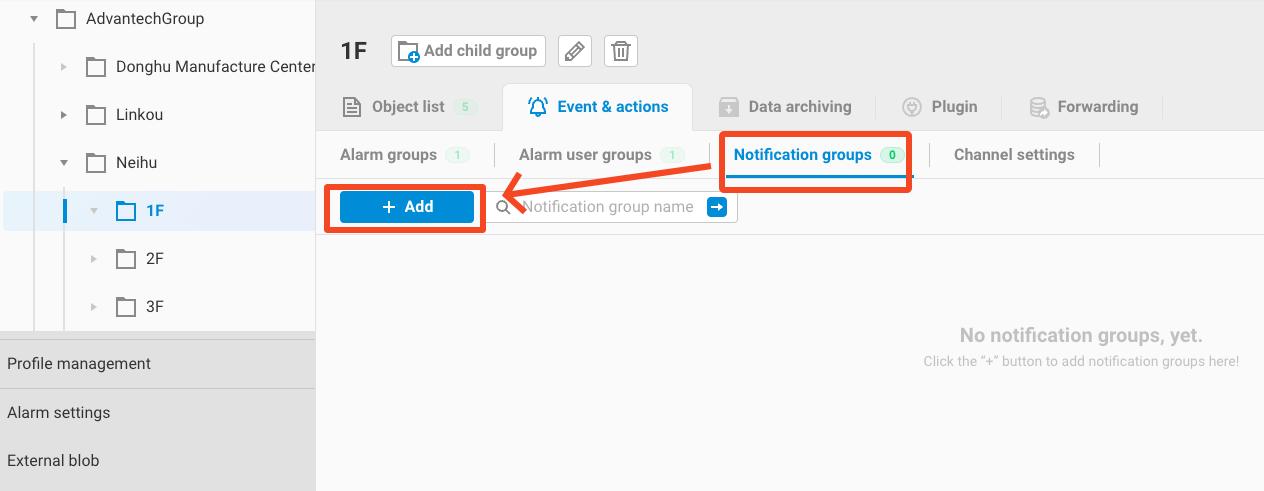1264x491 pixels.
Task: Open the Data archiving tab
Action: pos(786,107)
